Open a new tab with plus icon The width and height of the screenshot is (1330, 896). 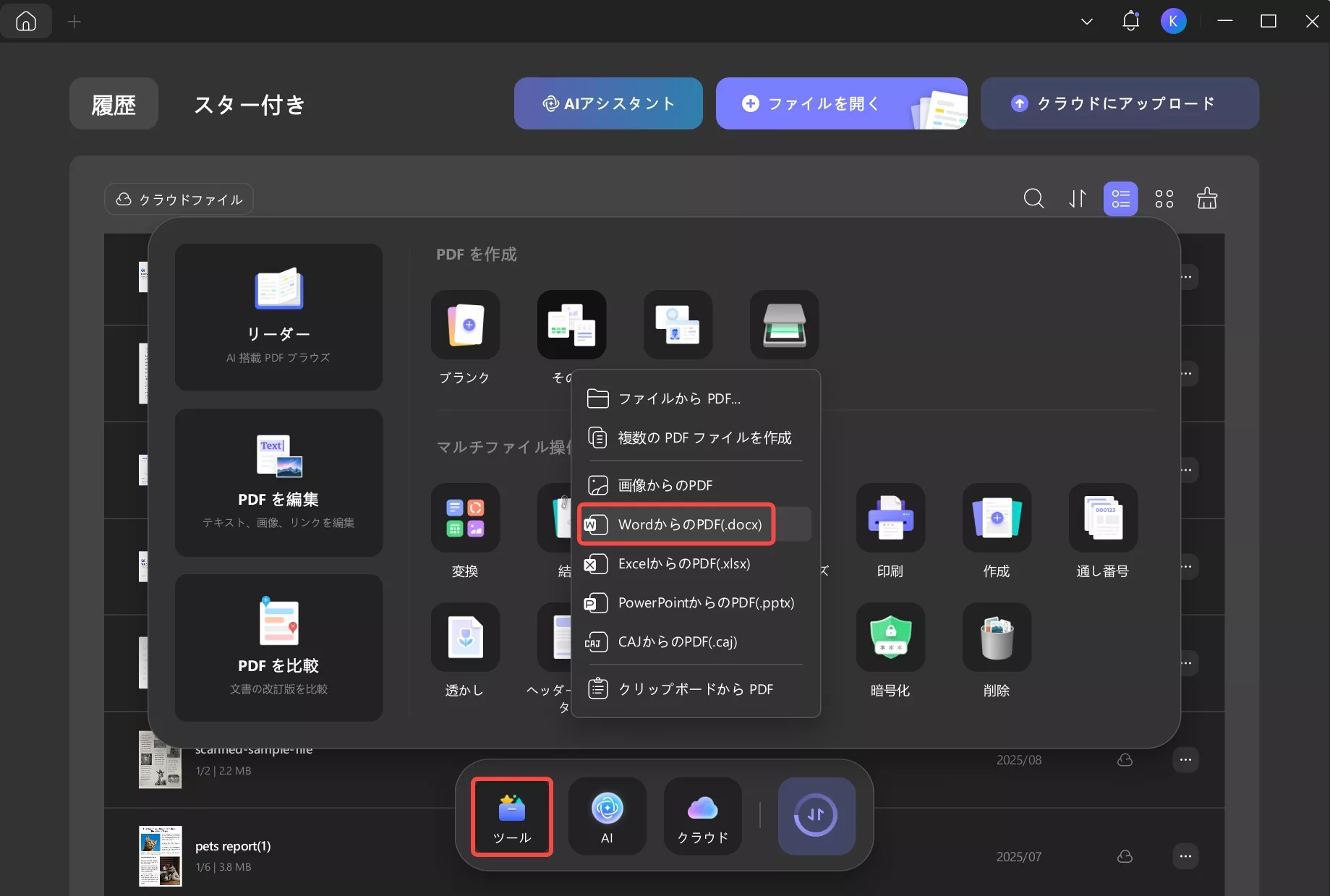pos(74,22)
